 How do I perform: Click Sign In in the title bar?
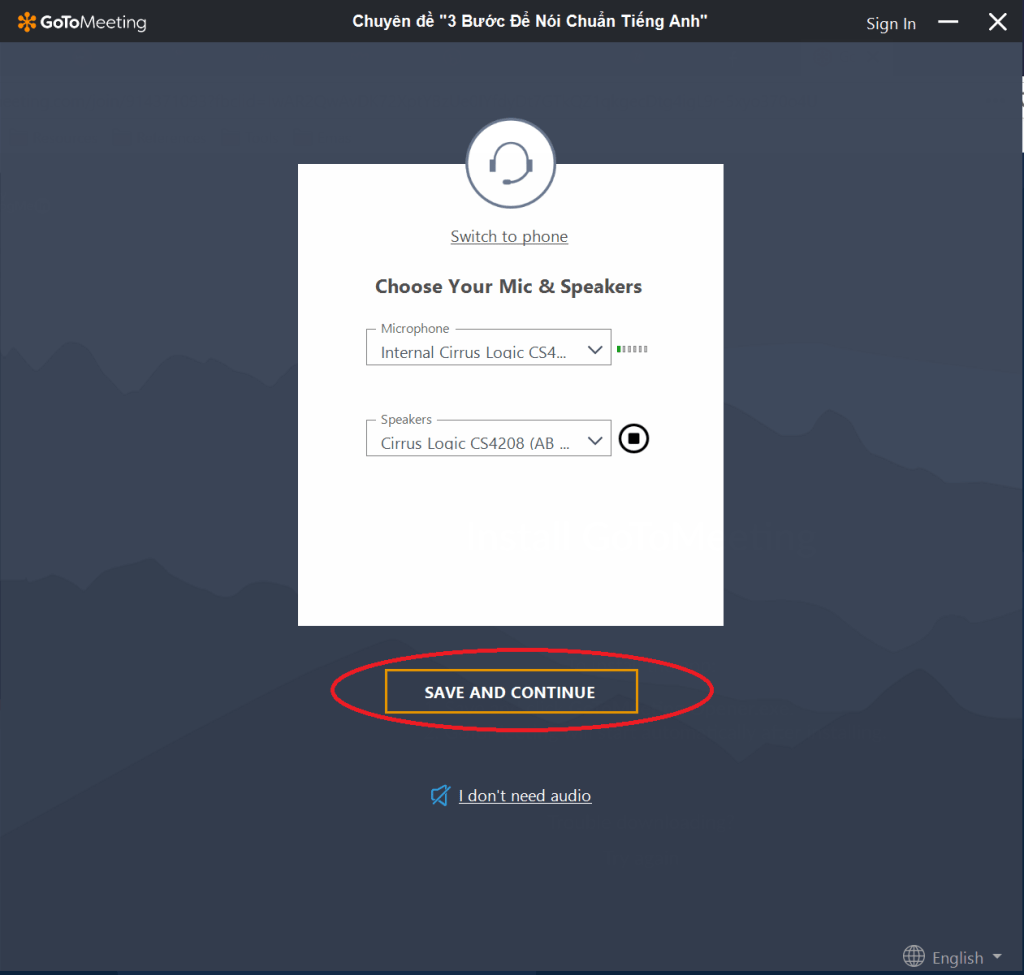click(x=890, y=24)
